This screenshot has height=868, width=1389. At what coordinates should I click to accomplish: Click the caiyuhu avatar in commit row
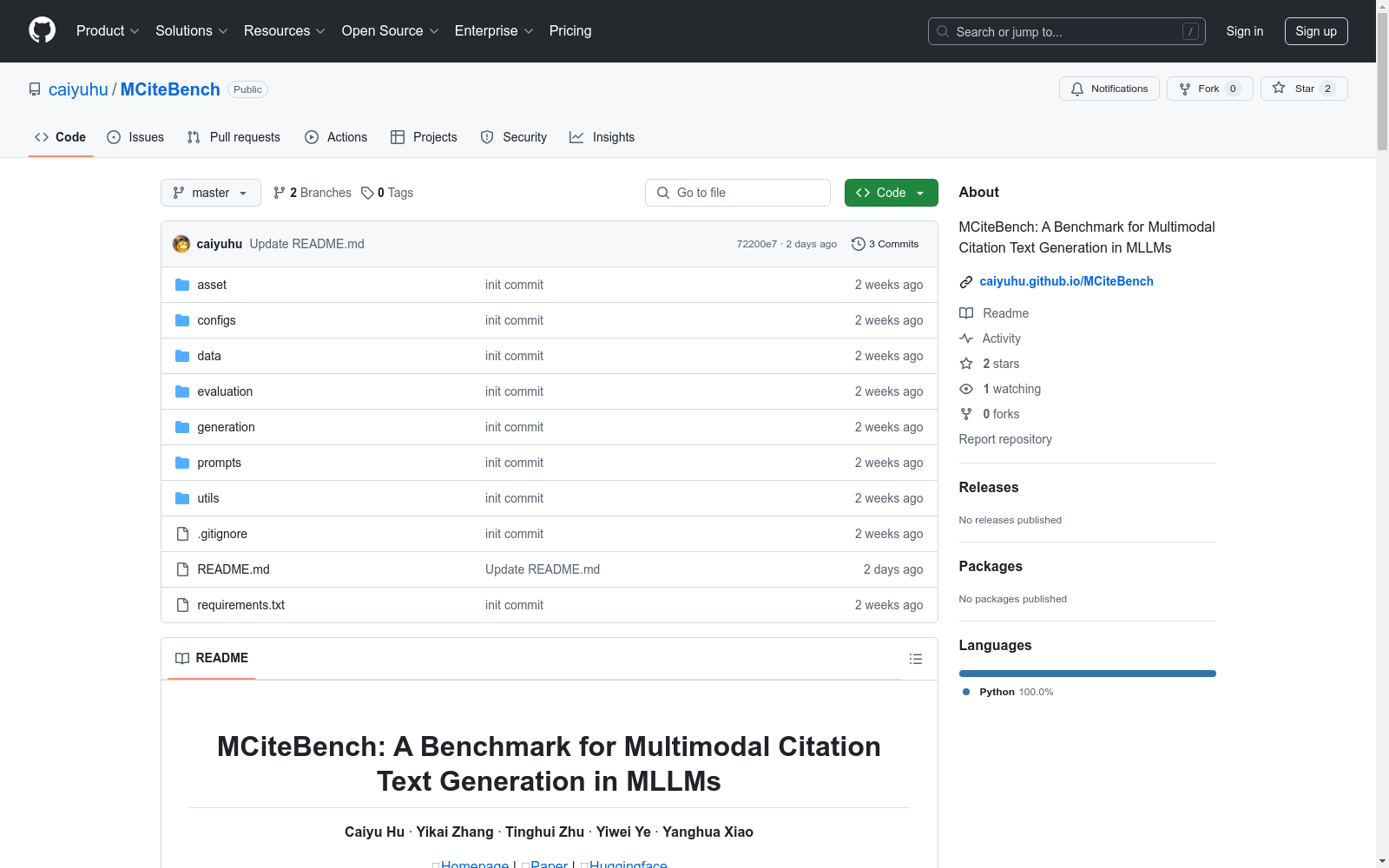(181, 244)
